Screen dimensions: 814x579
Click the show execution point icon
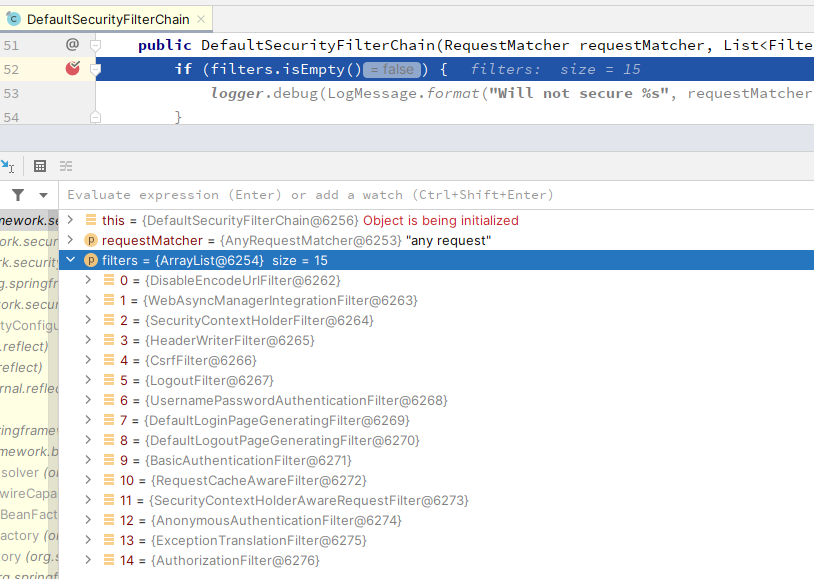(x=8, y=166)
